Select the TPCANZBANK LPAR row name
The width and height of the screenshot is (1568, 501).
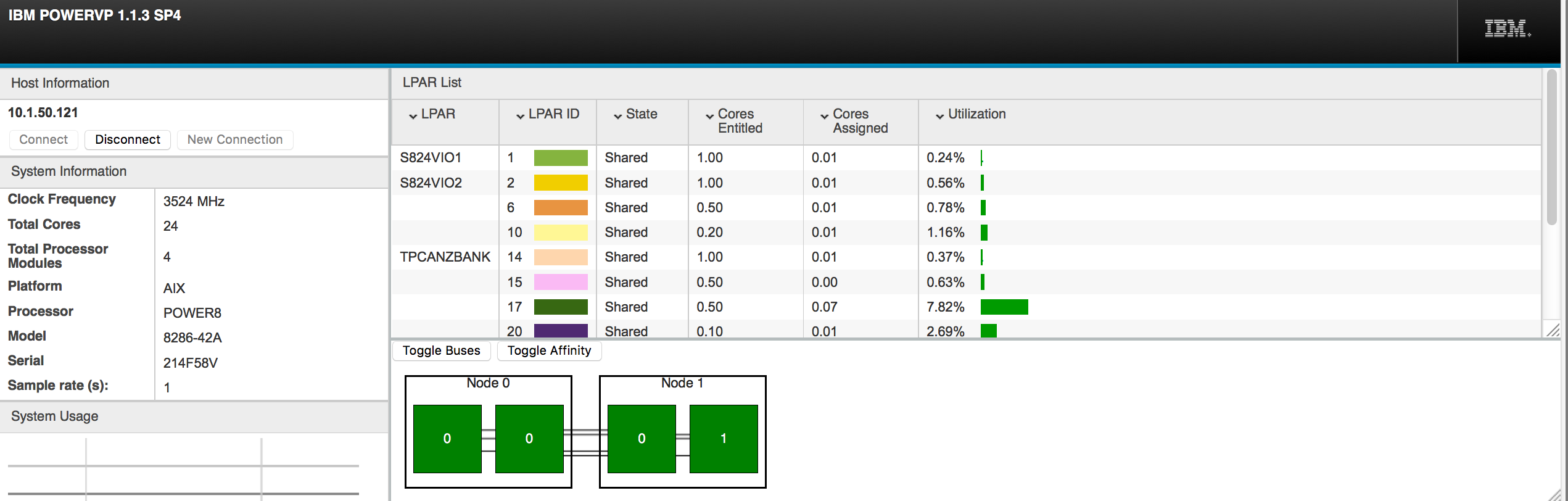pos(445,257)
